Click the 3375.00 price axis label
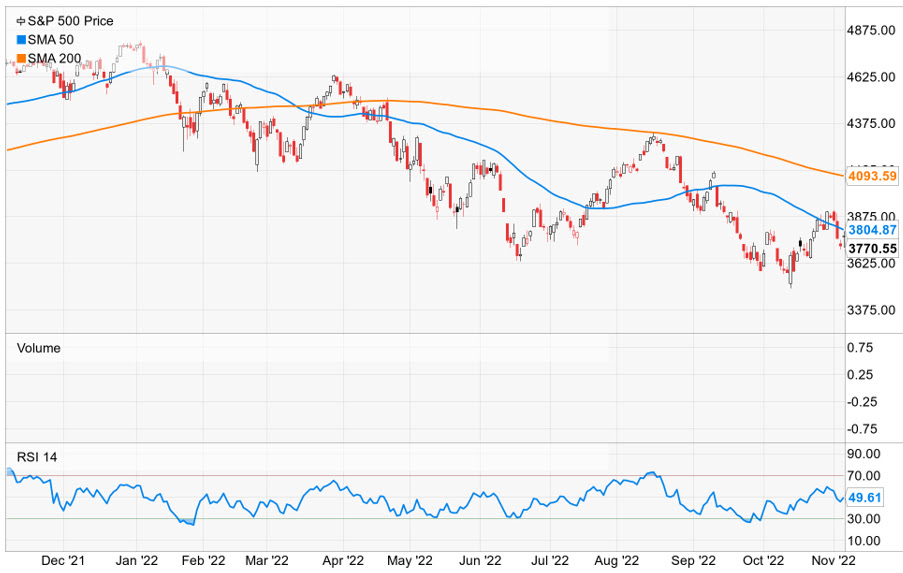This screenshot has height=573, width=903. point(871,310)
